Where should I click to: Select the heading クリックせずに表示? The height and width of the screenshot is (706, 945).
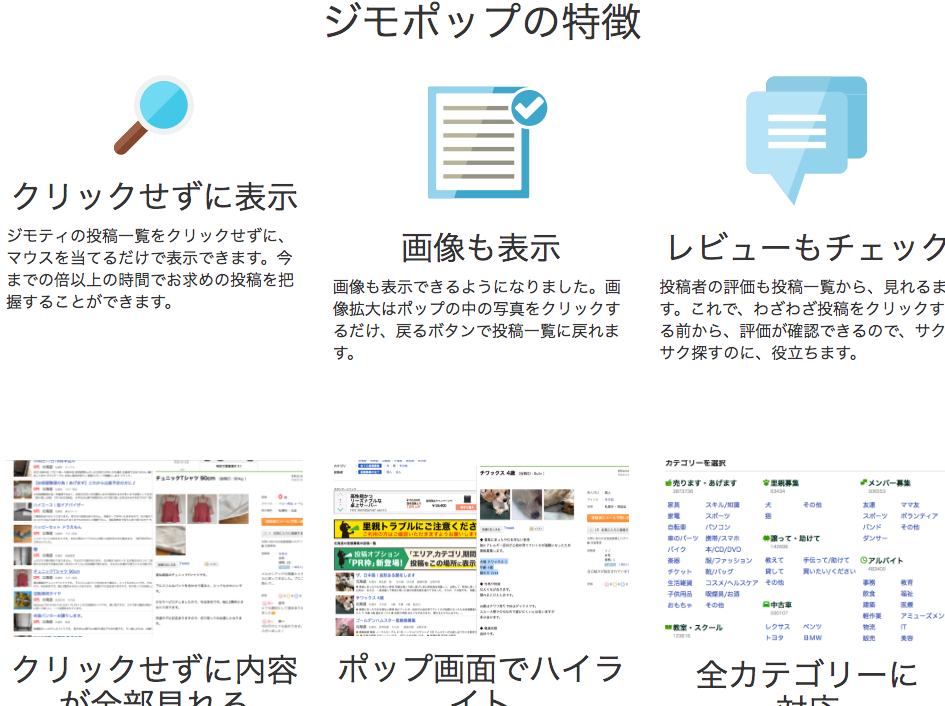click(154, 197)
